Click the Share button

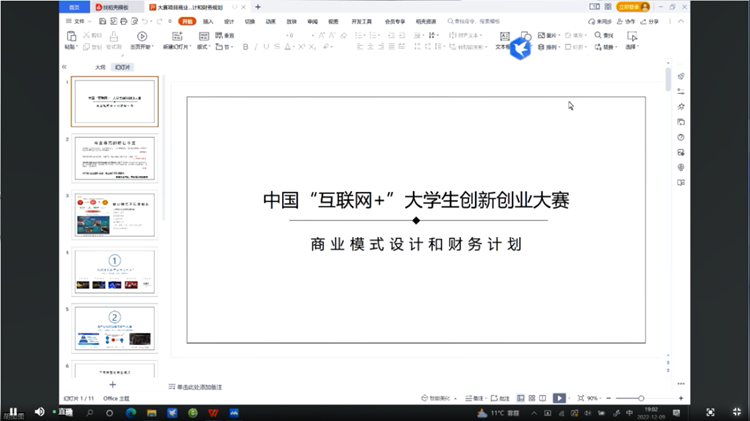[650, 21]
